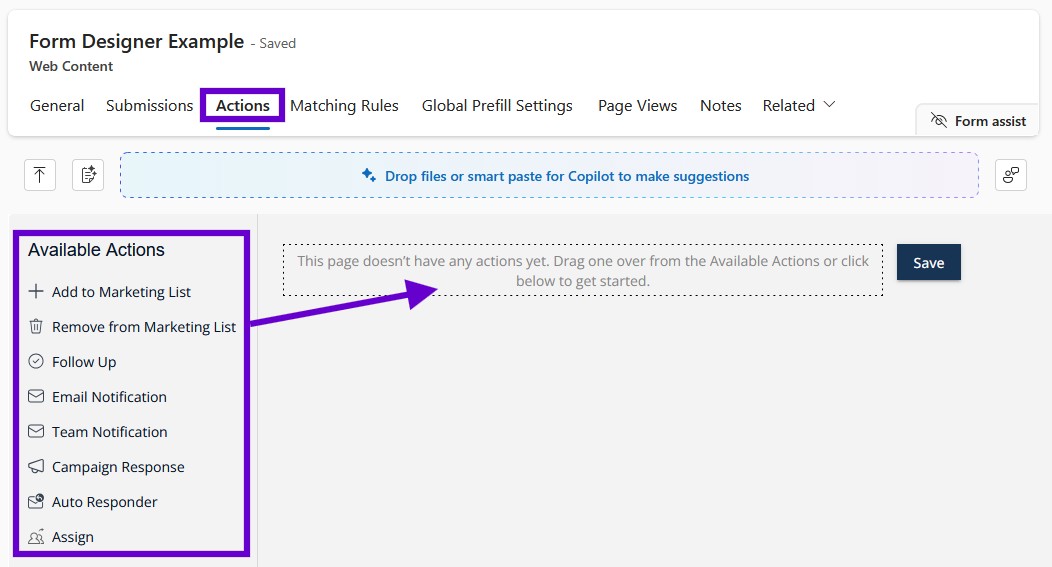The width and height of the screenshot is (1052, 567).
Task: Click the upload arrow toolbar icon
Action: [40, 175]
